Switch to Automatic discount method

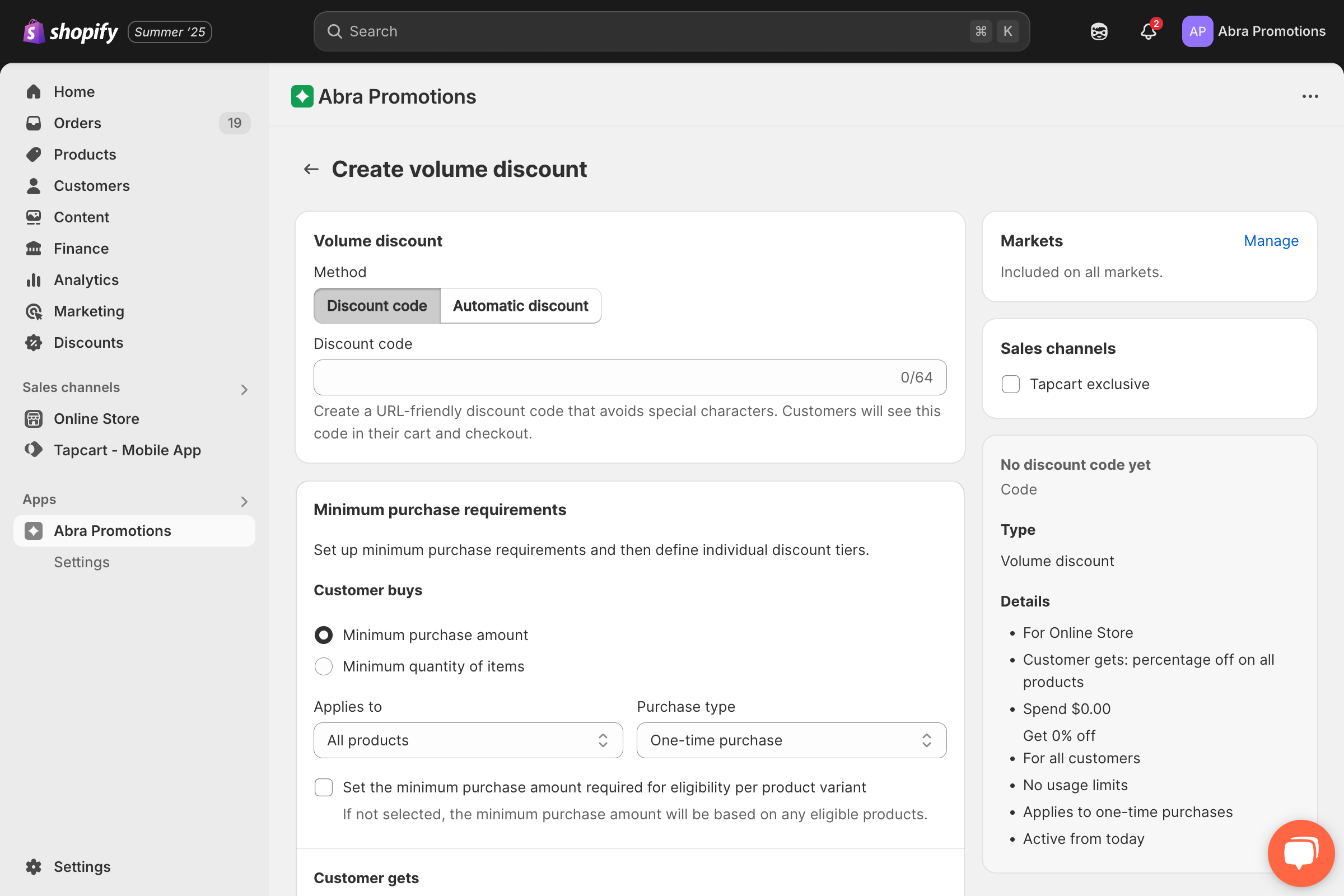coord(521,306)
